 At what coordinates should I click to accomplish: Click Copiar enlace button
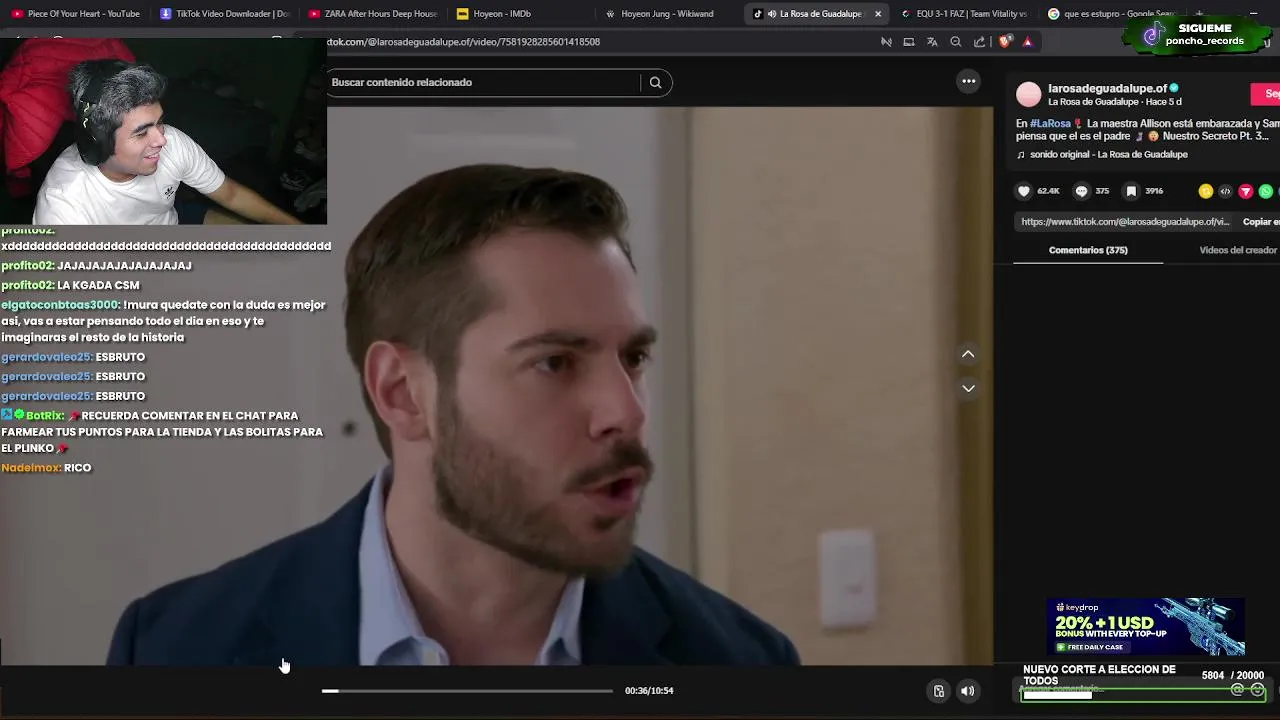pyautogui.click(x=1260, y=222)
